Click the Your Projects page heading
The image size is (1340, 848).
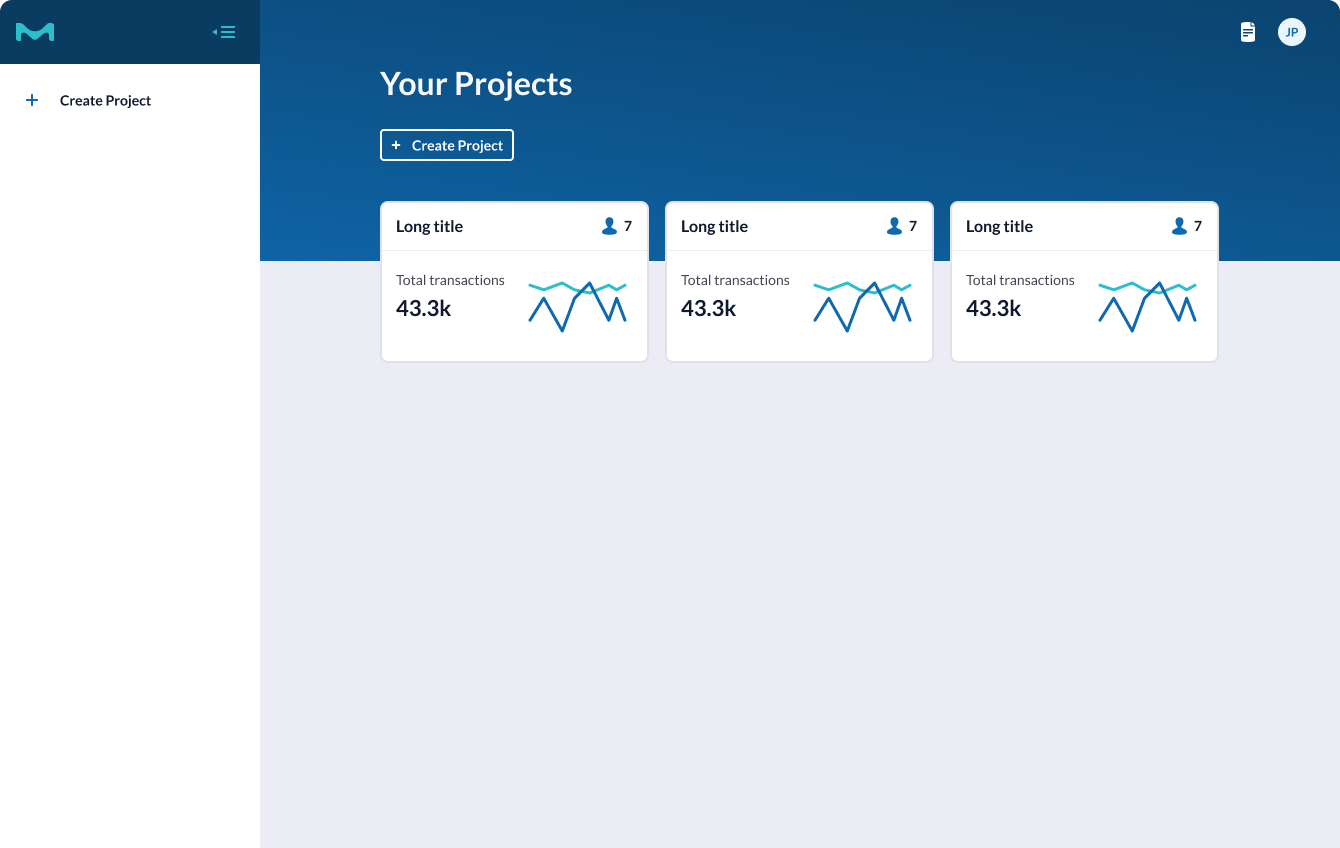click(x=476, y=84)
